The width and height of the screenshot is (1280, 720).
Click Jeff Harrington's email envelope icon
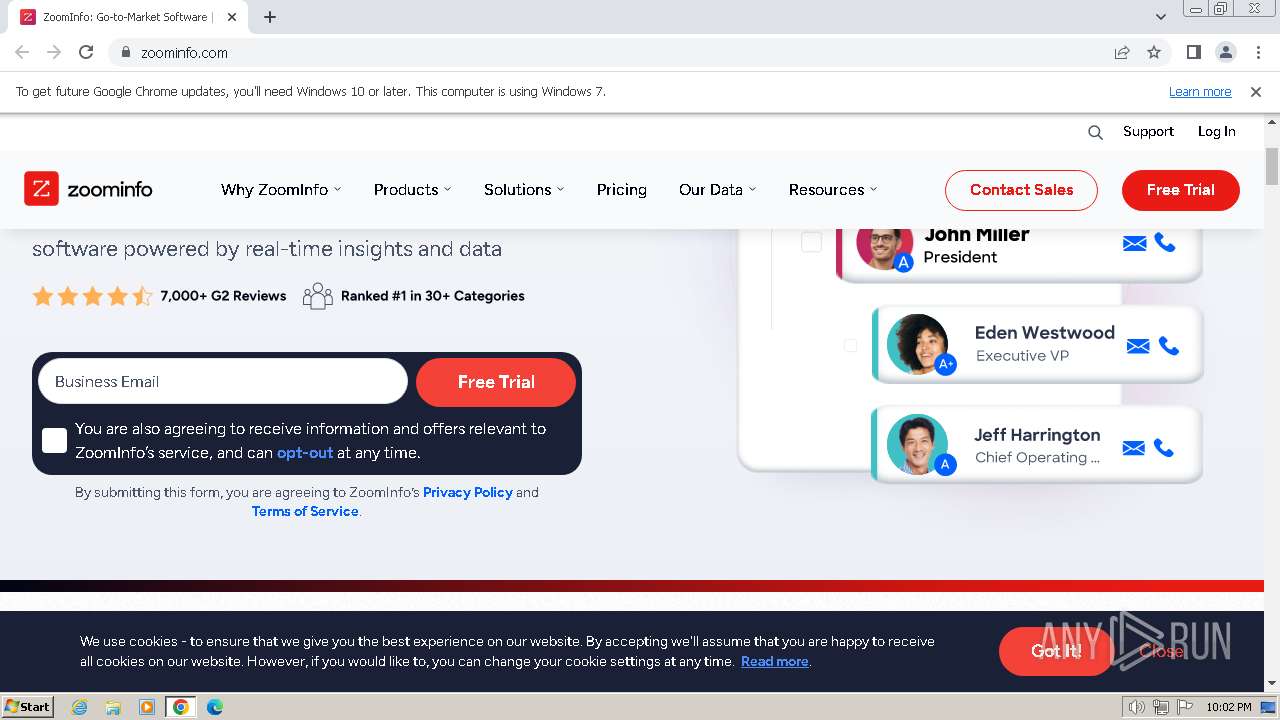[x=1133, y=448]
